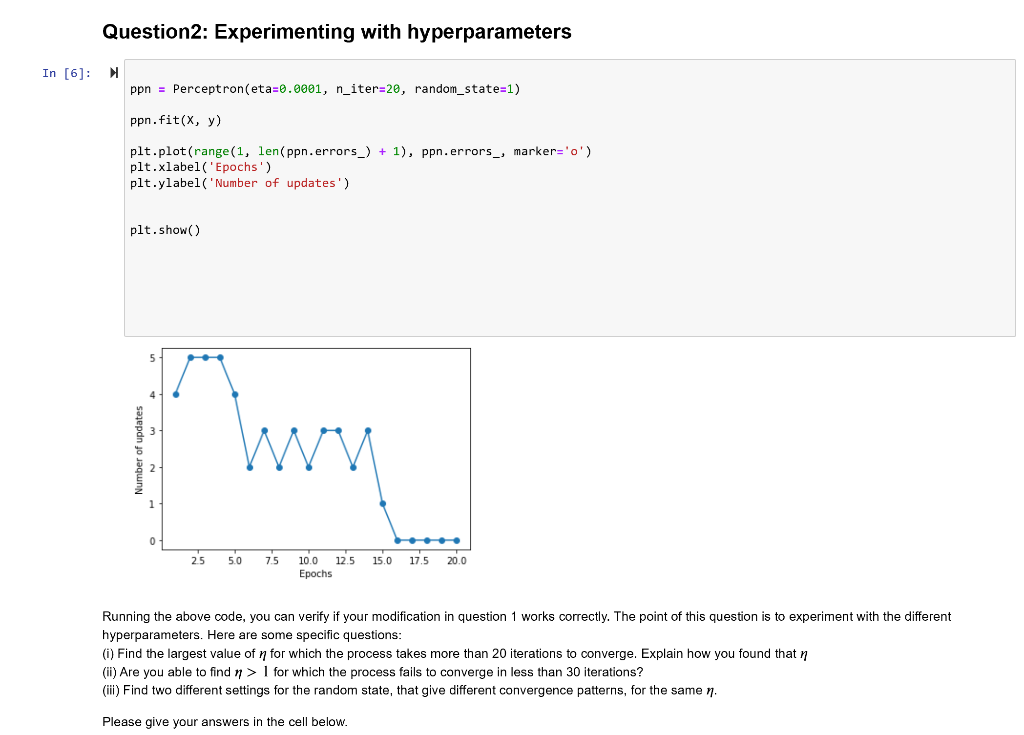
Task: Click the plt.ylabel('Number of updates') line
Action: 240,183
